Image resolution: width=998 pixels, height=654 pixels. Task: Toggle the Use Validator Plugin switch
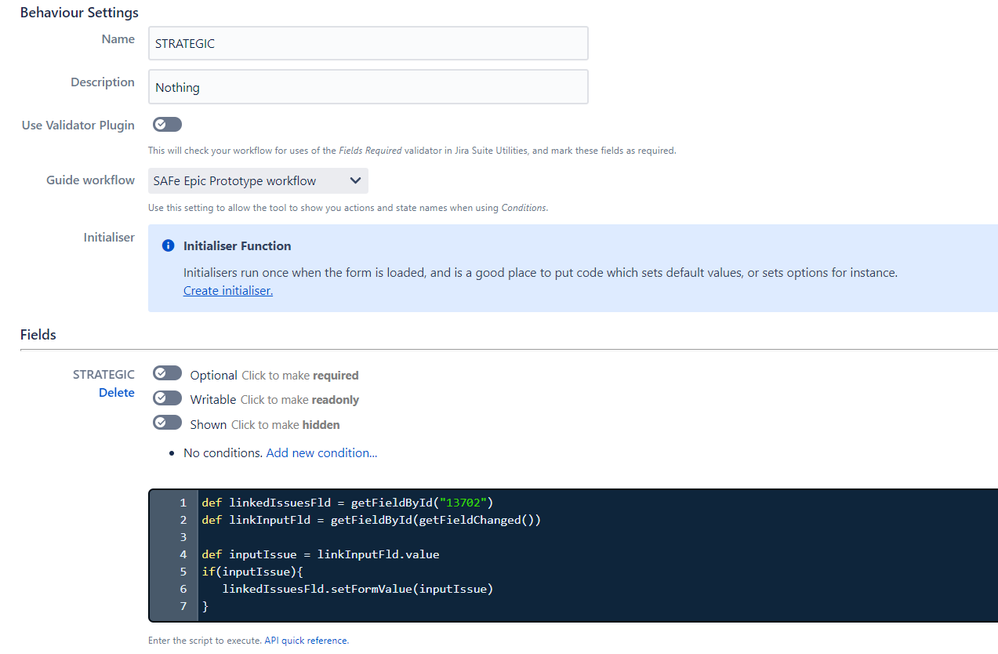tap(167, 125)
